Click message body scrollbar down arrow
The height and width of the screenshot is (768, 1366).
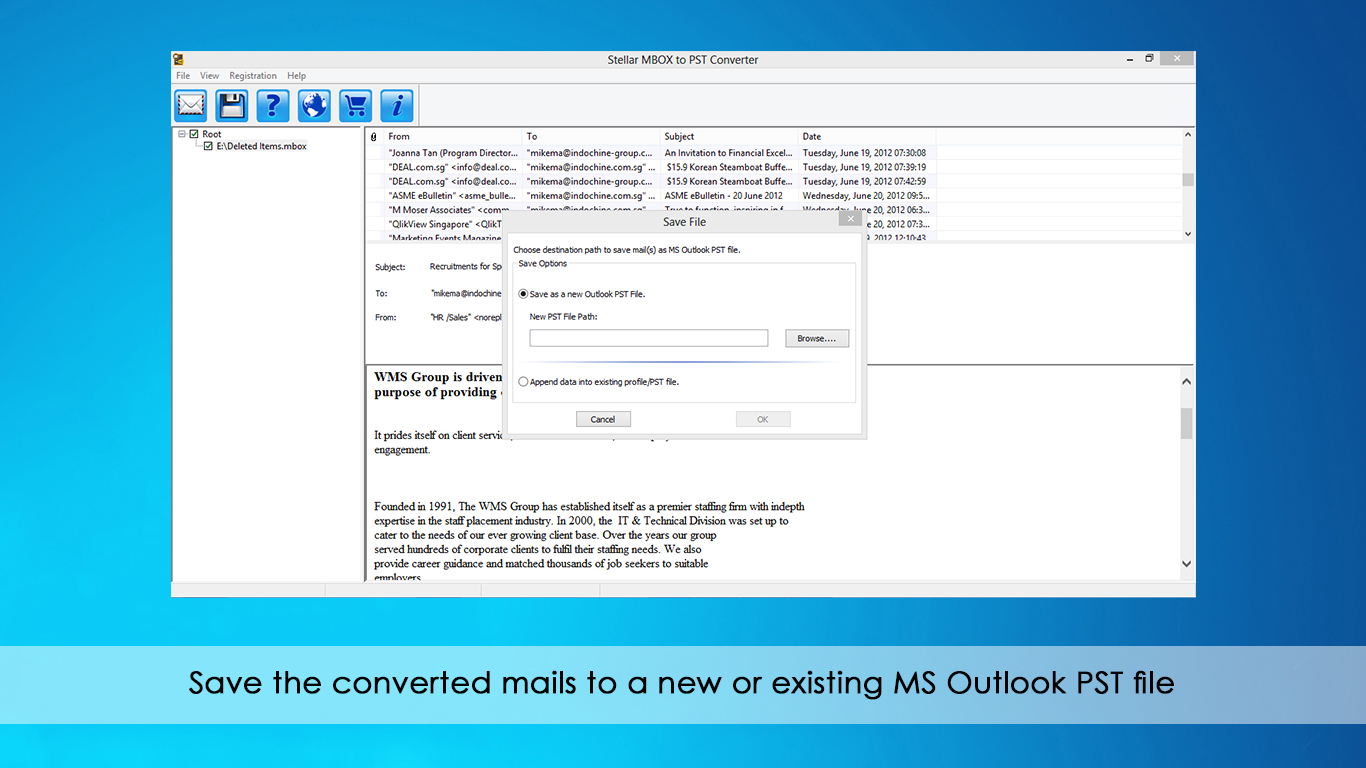[1187, 564]
